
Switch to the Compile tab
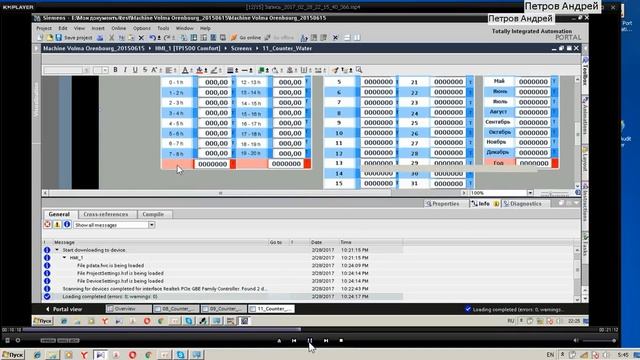point(153,214)
